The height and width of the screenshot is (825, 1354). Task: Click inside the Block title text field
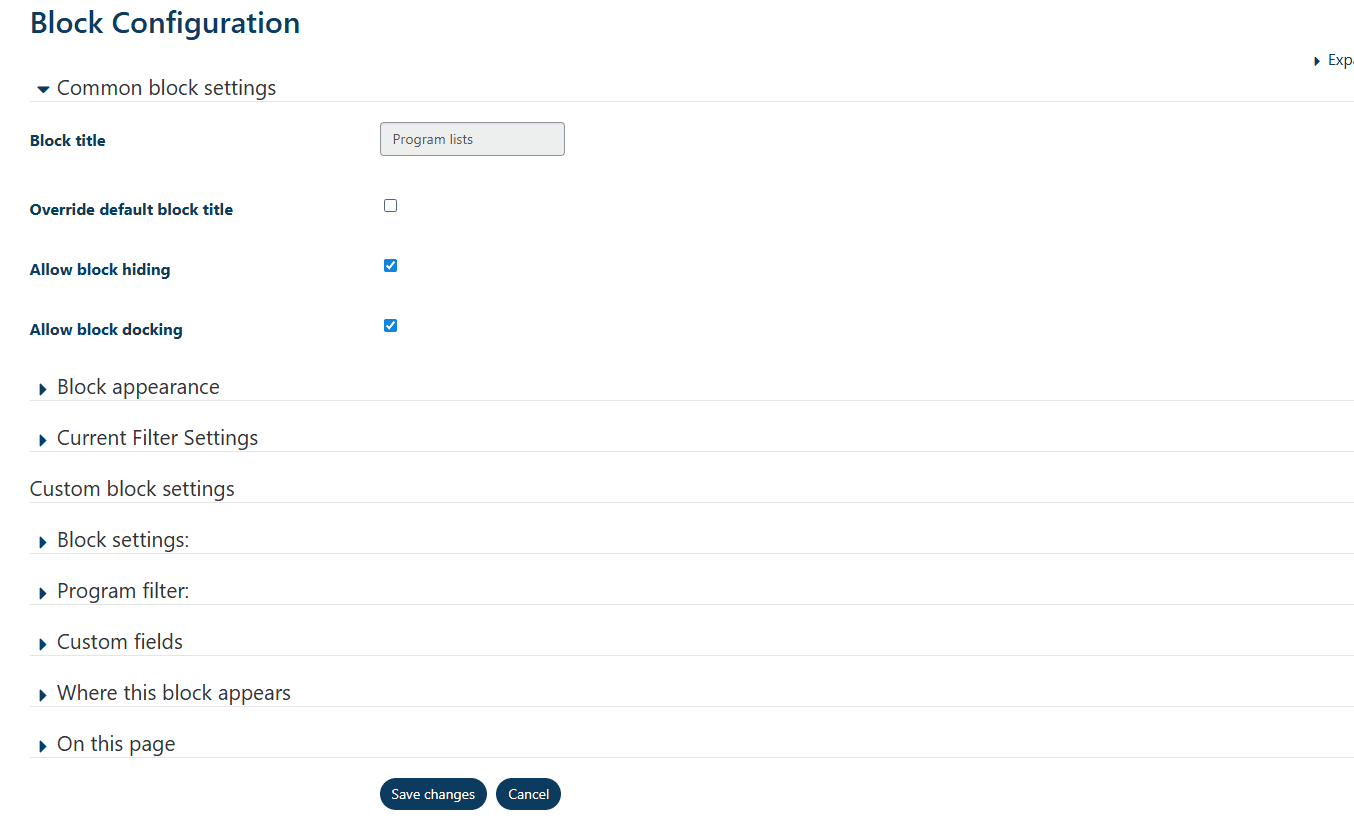tap(471, 138)
